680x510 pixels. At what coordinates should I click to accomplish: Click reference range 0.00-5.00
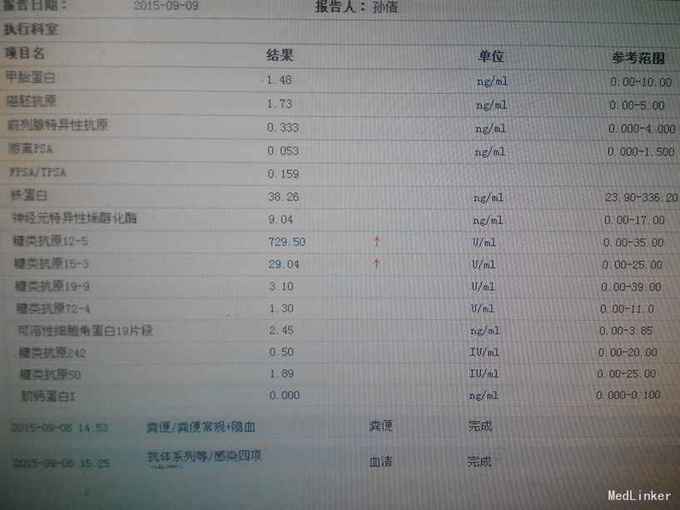coord(637,105)
